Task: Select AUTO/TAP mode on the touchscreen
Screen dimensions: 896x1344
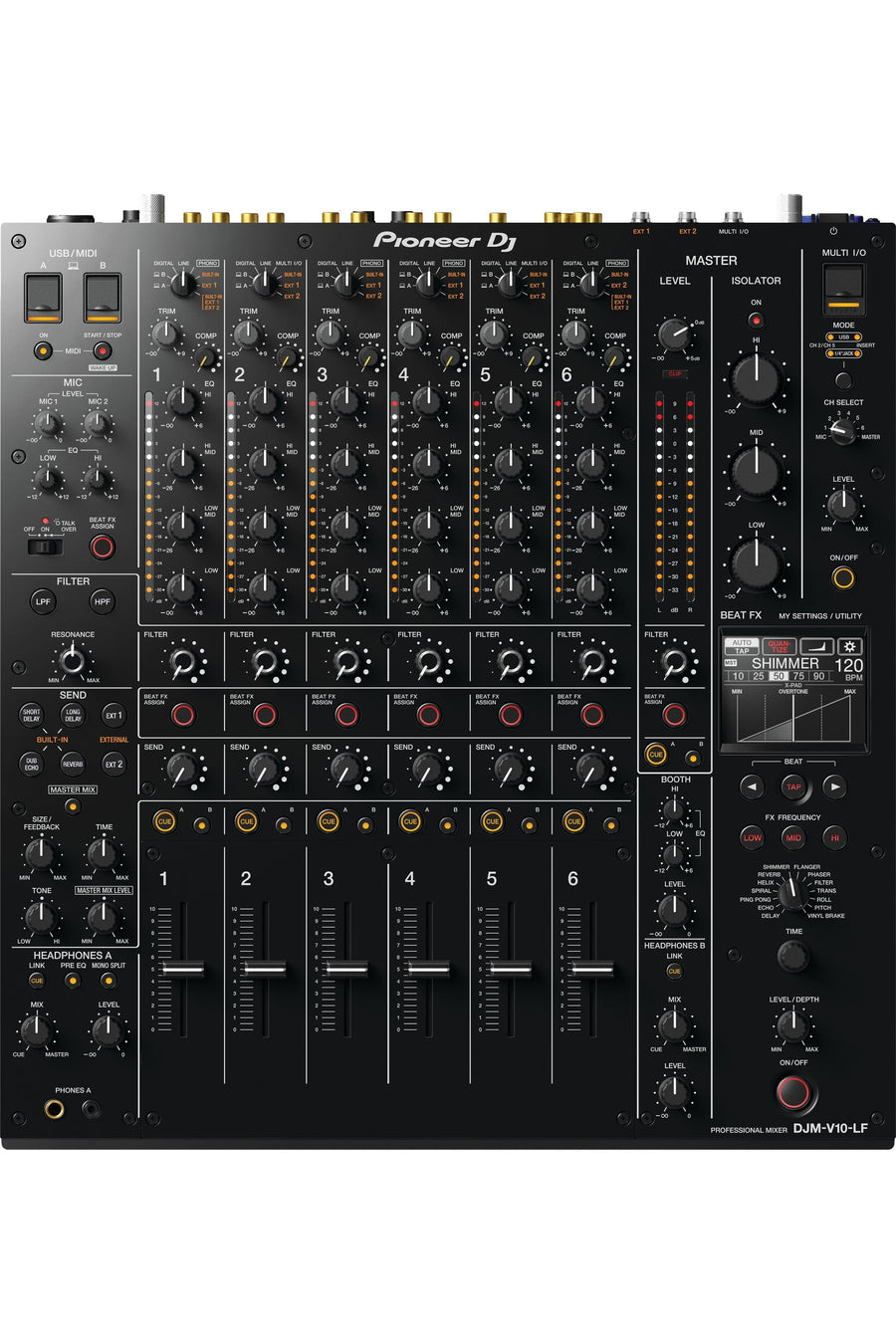Action: pyautogui.click(x=742, y=646)
